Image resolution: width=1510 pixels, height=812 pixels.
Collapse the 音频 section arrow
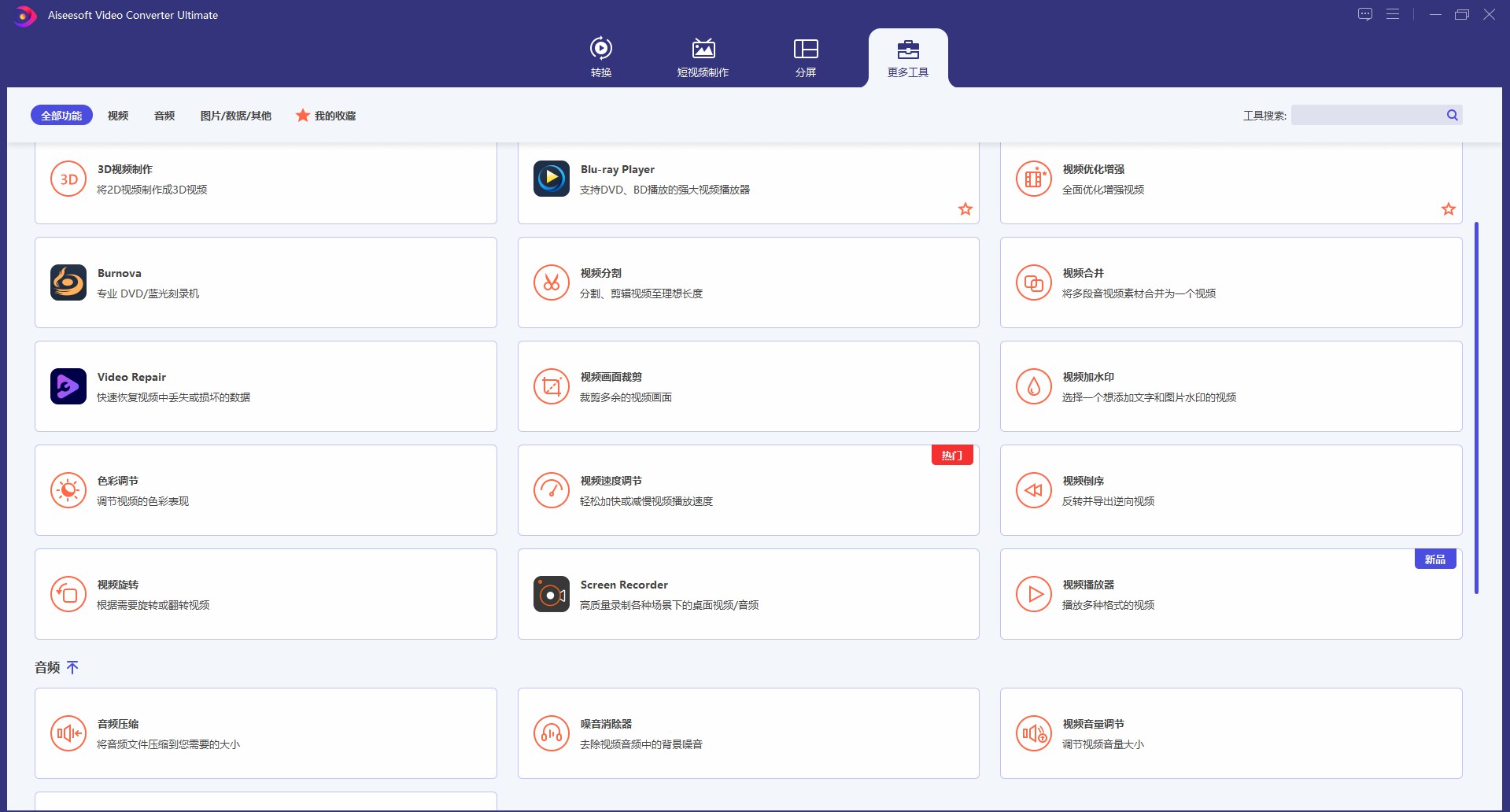click(x=72, y=667)
